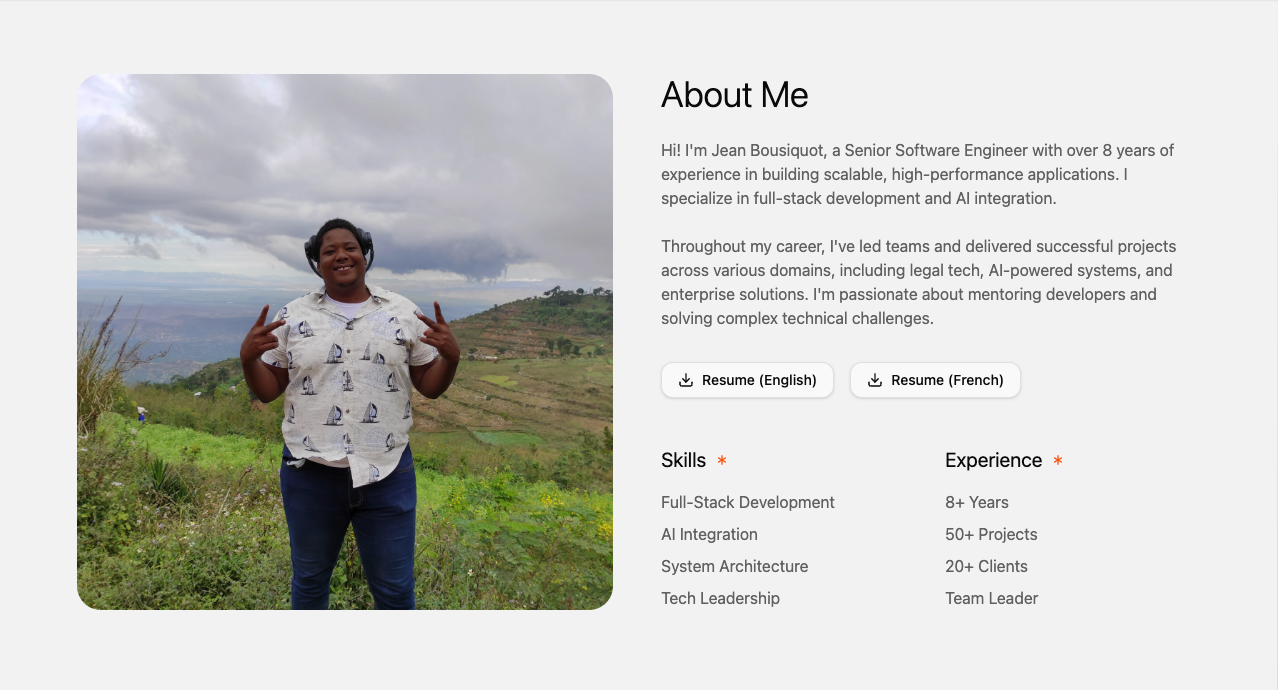Click the About Me heading
This screenshot has width=1278, height=690.
click(x=735, y=95)
